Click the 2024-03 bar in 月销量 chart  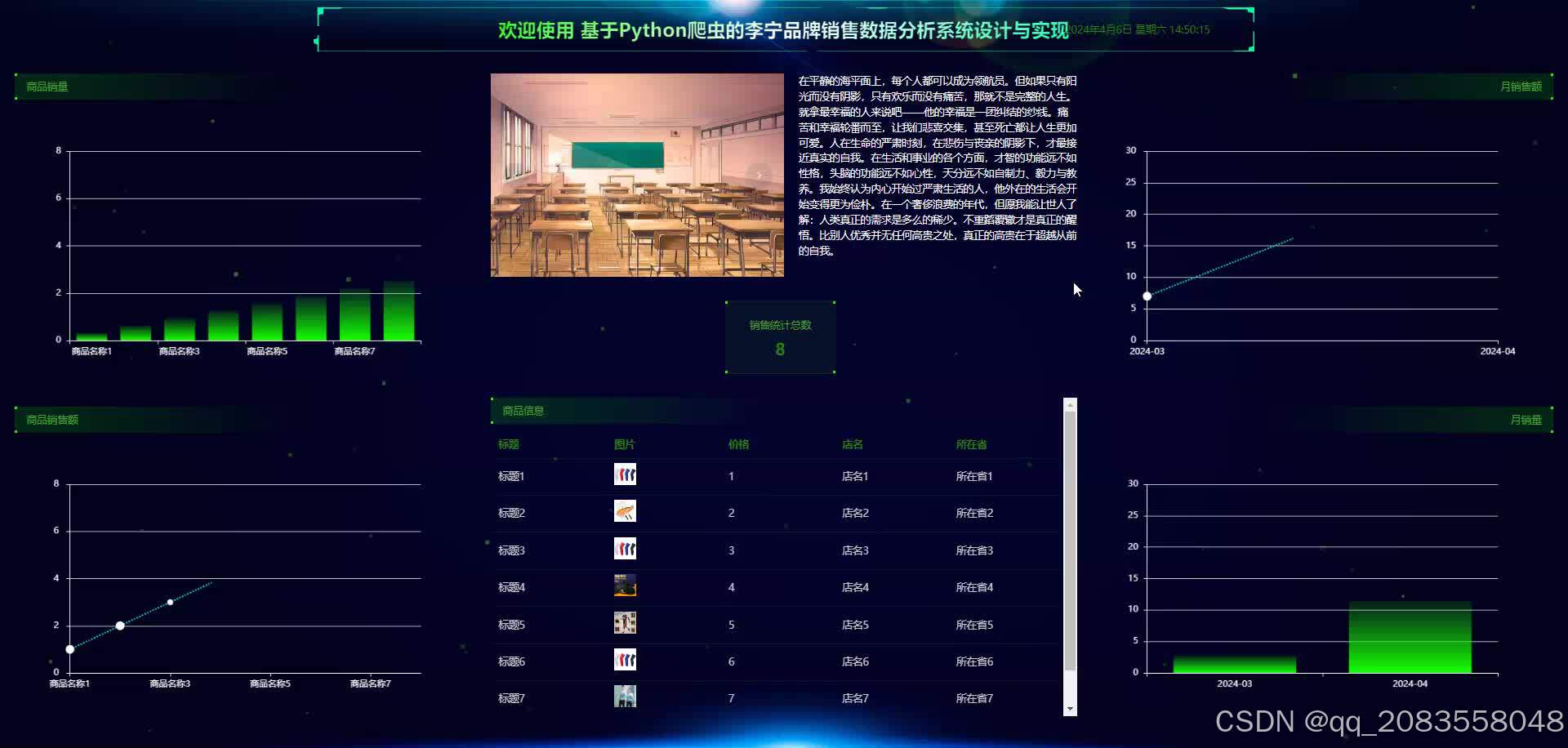click(x=1235, y=665)
